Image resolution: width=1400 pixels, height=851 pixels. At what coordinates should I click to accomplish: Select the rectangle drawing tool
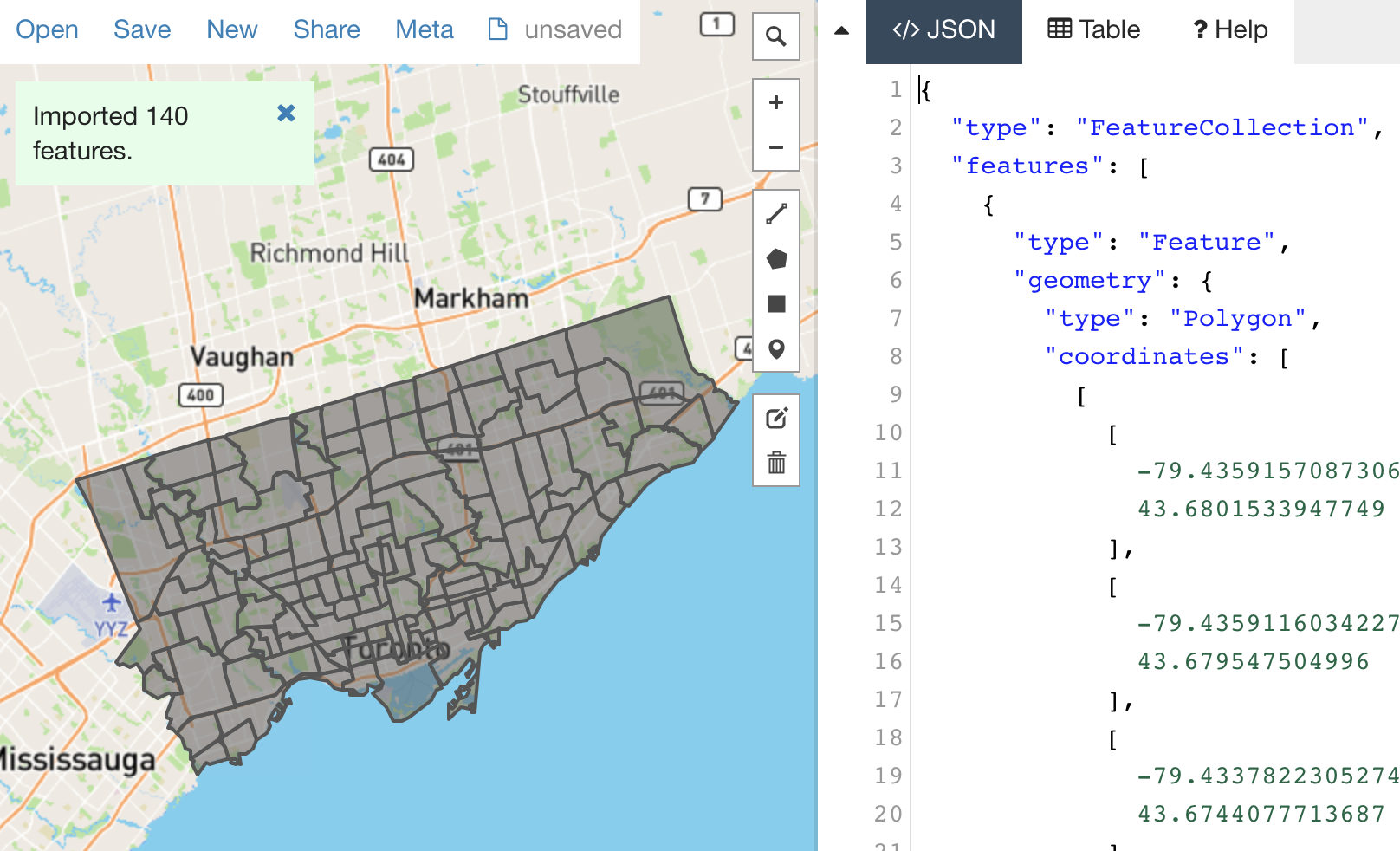click(x=776, y=303)
